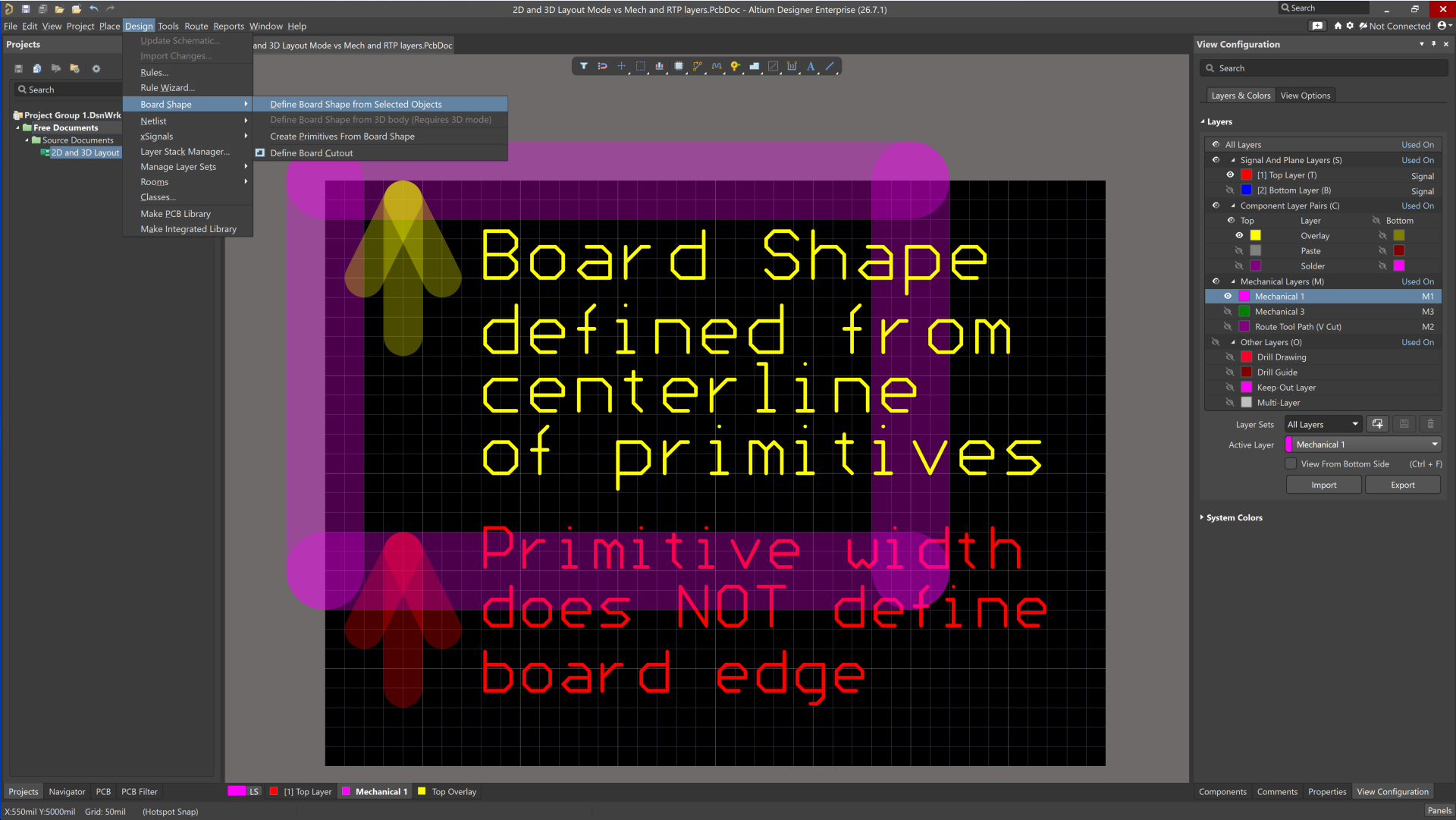This screenshot has width=1456, height=820.
Task: Click the Redo arrow icon
Action: click(x=111, y=9)
